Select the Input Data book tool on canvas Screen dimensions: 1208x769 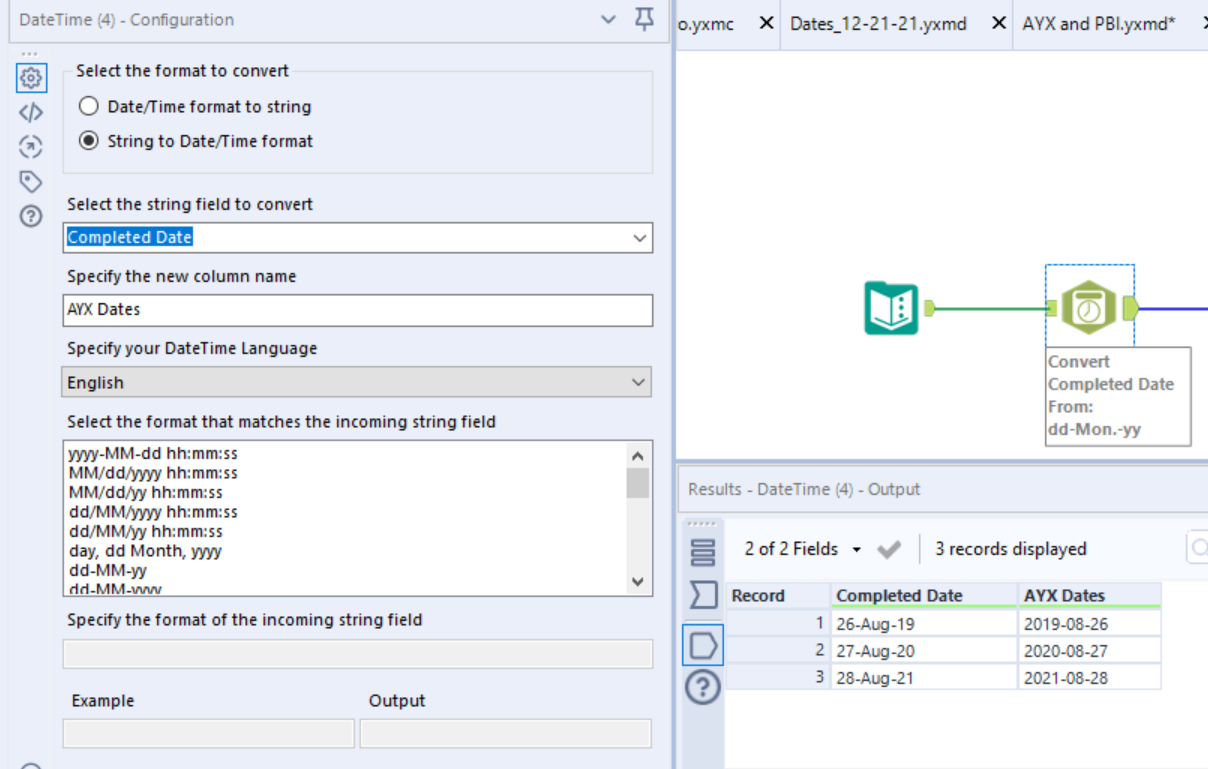pyautogui.click(x=891, y=308)
